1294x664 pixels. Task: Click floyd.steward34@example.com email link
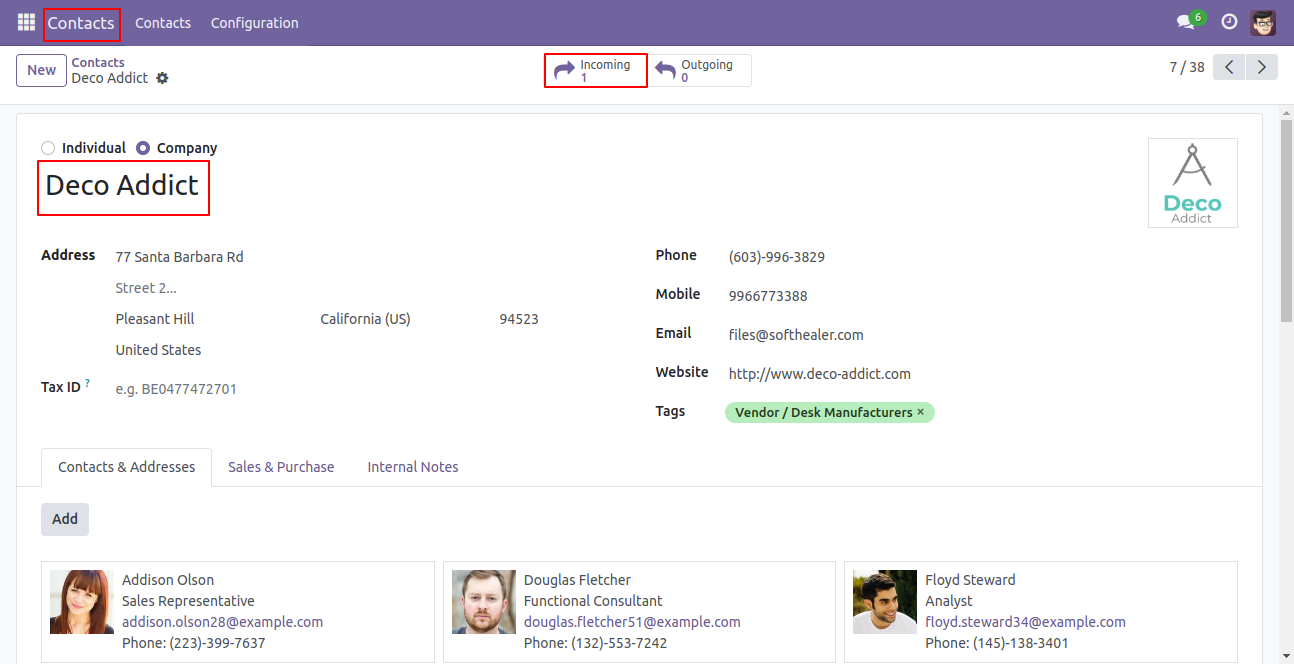click(x=1025, y=622)
